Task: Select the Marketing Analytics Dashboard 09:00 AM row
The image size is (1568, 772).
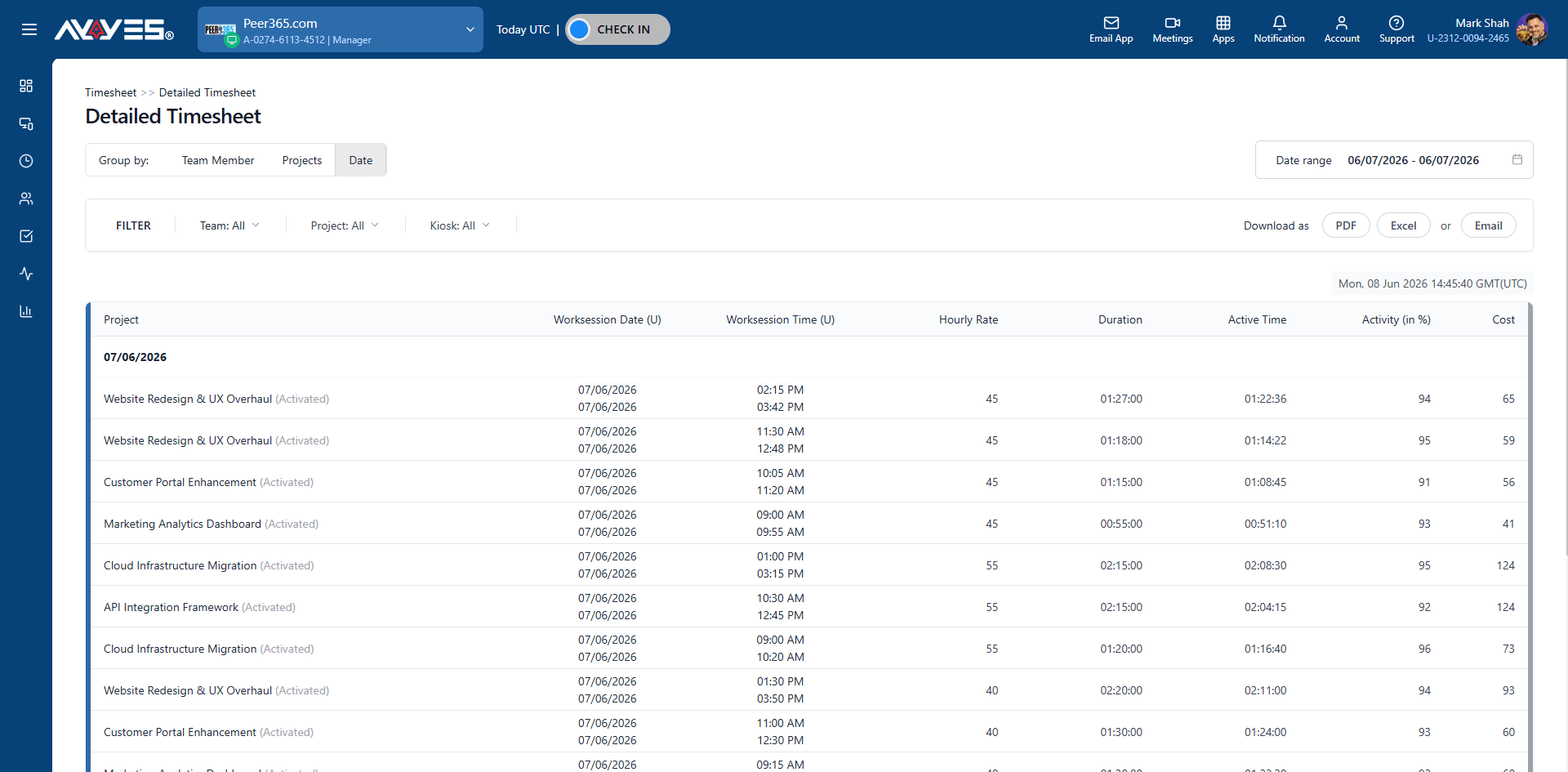Action: tap(808, 524)
